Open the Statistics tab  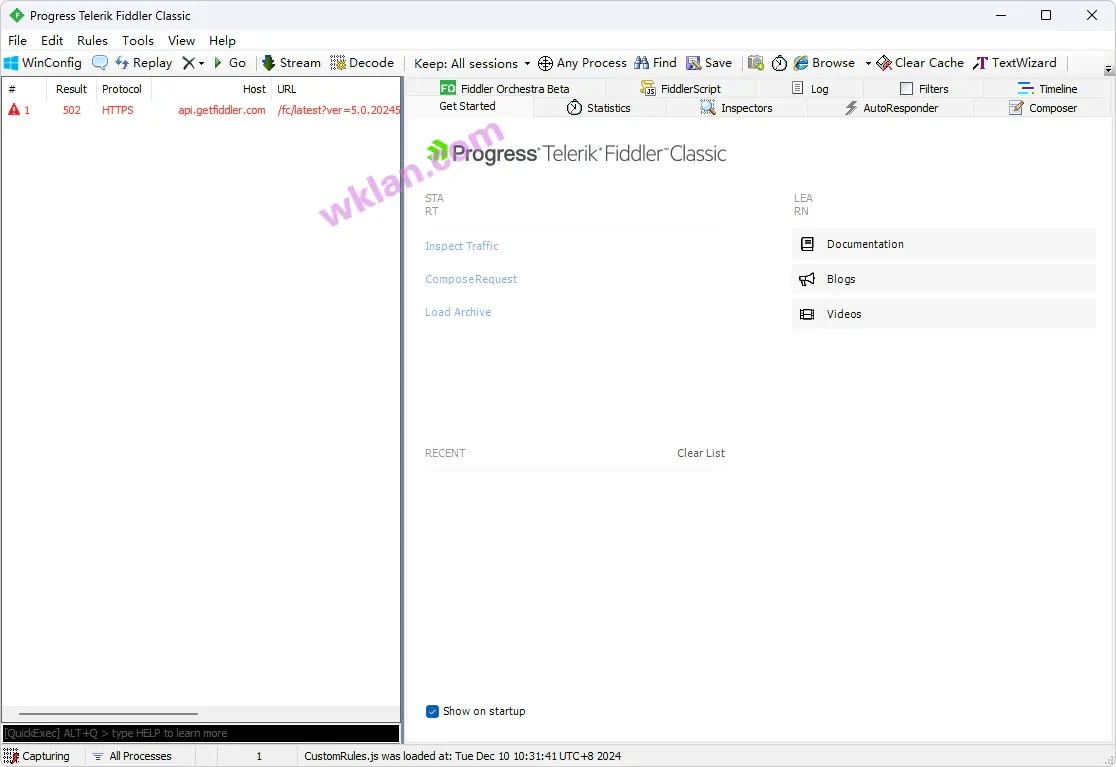599,108
